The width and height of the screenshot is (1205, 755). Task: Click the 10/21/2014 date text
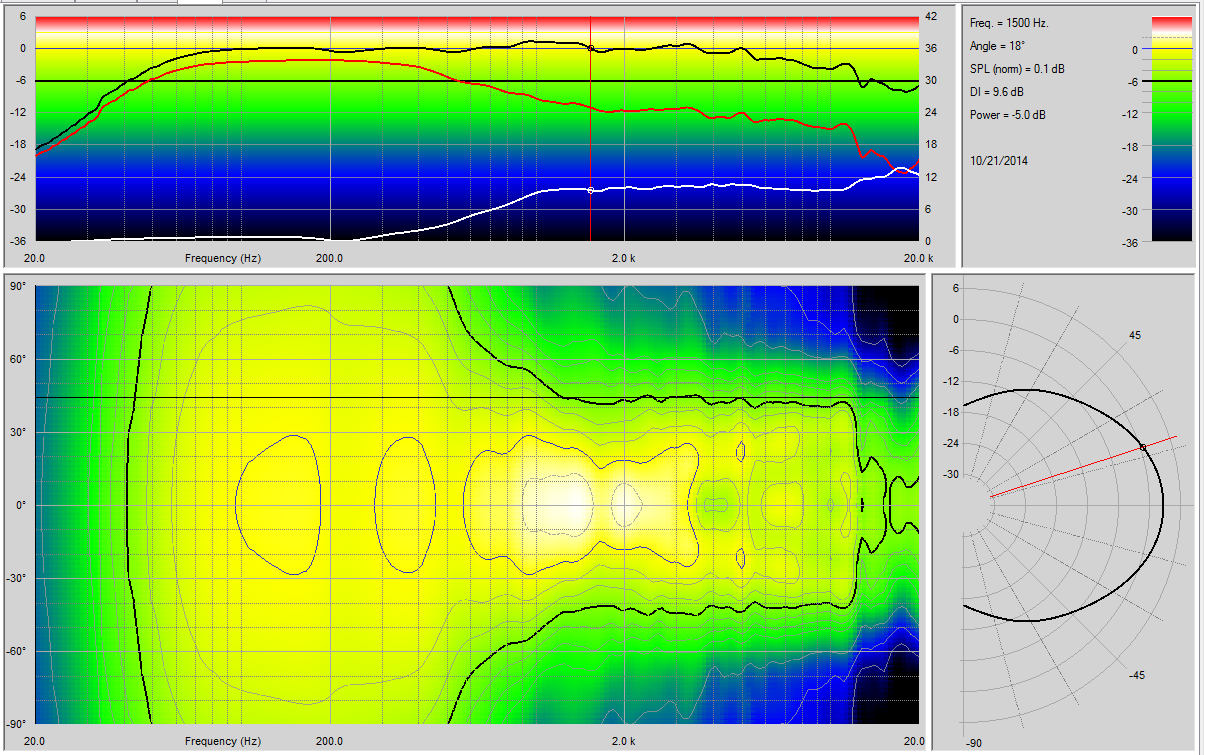click(x=998, y=160)
